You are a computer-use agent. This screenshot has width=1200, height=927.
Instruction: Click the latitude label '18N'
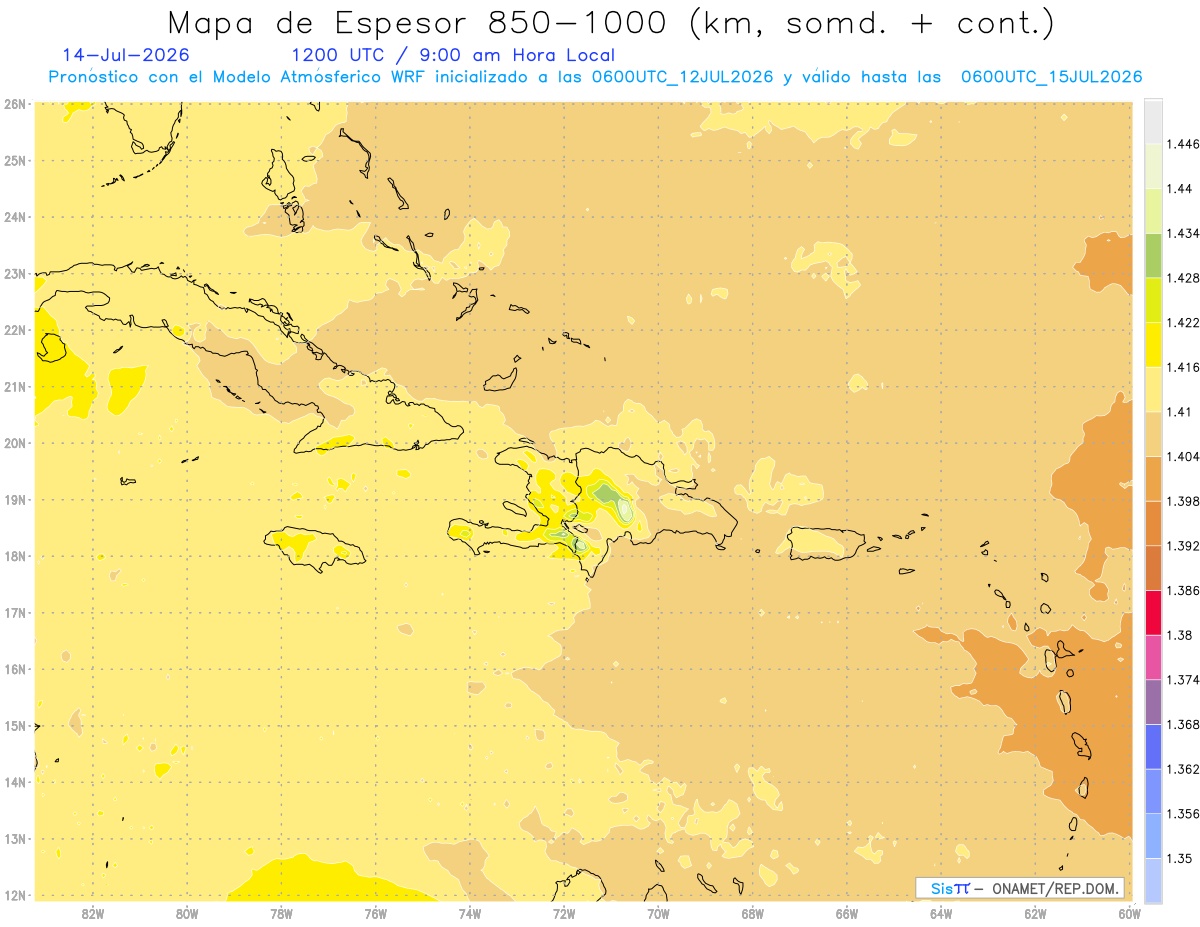tap(14, 556)
